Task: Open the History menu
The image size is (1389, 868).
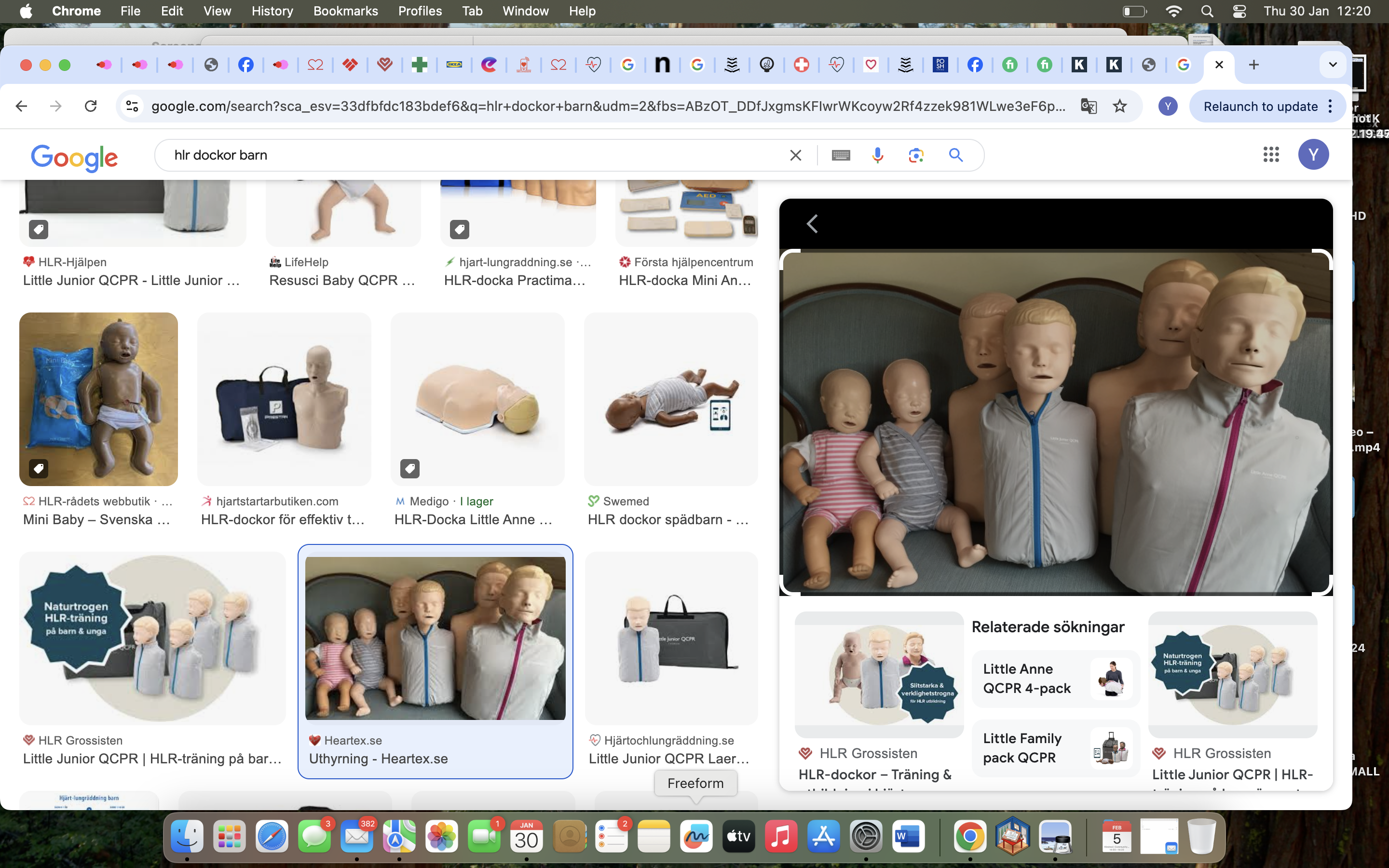Action: 272,11
